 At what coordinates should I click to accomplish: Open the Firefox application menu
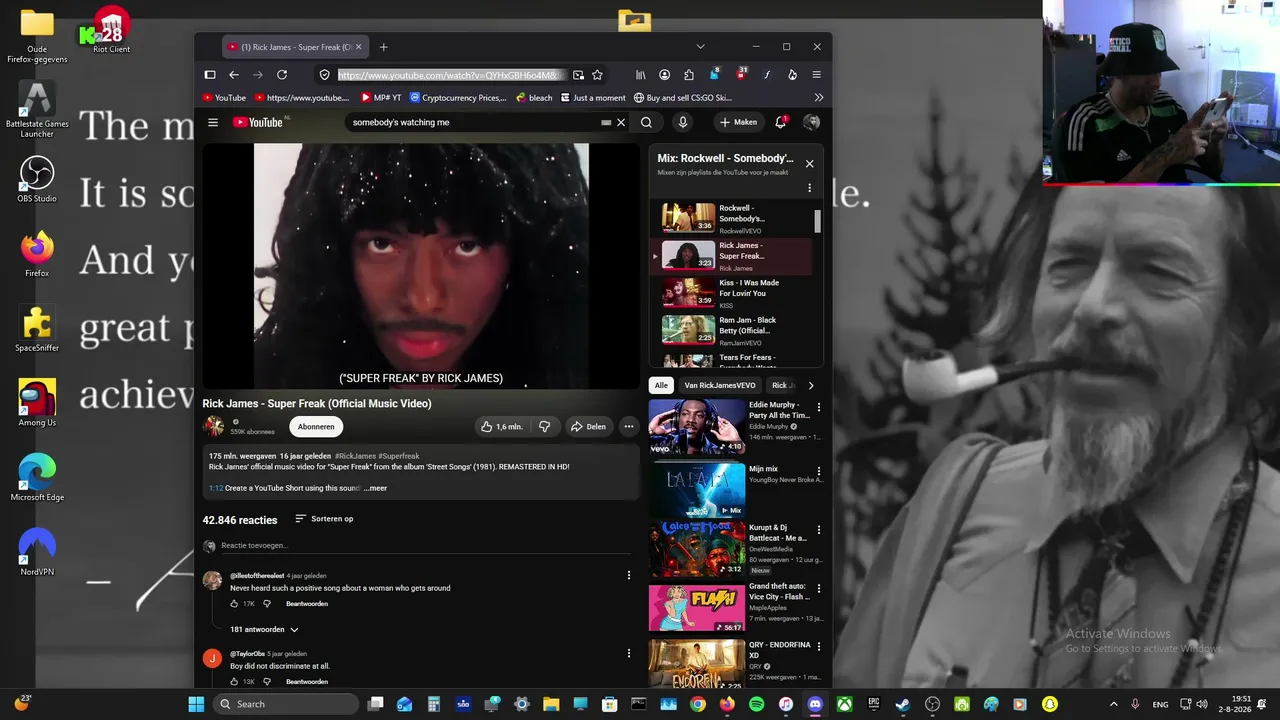coord(816,75)
